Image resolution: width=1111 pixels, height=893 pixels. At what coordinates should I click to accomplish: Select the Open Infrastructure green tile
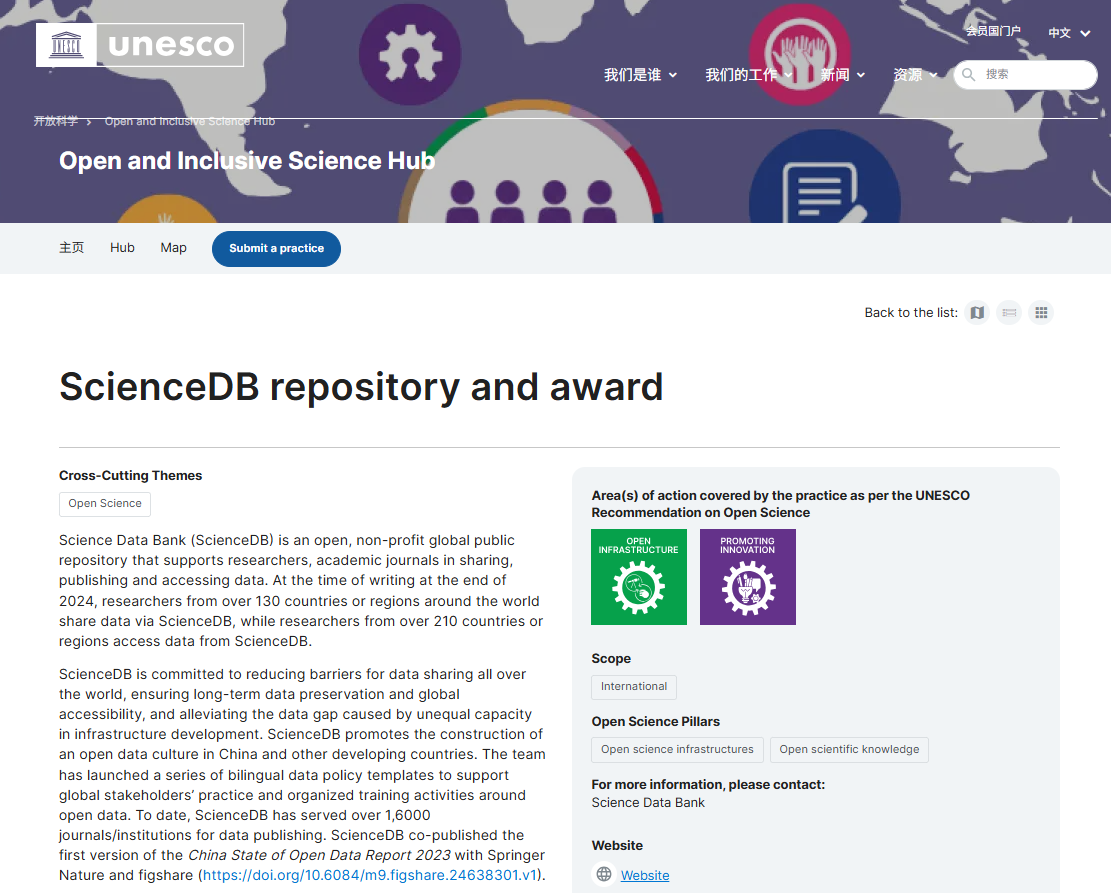point(639,577)
